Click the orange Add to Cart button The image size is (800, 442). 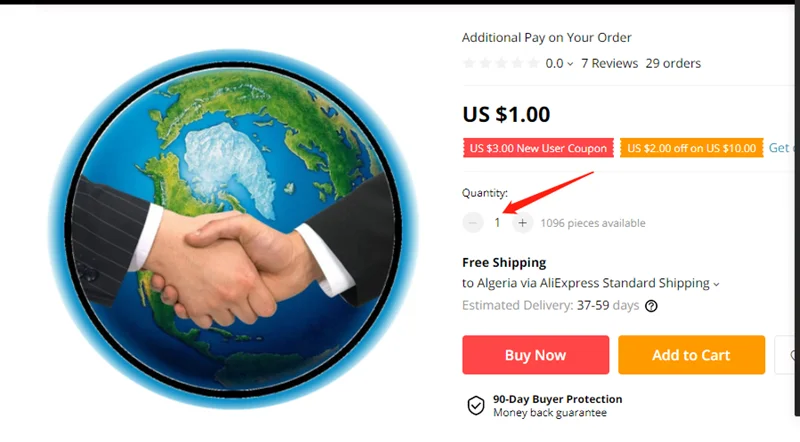point(691,355)
